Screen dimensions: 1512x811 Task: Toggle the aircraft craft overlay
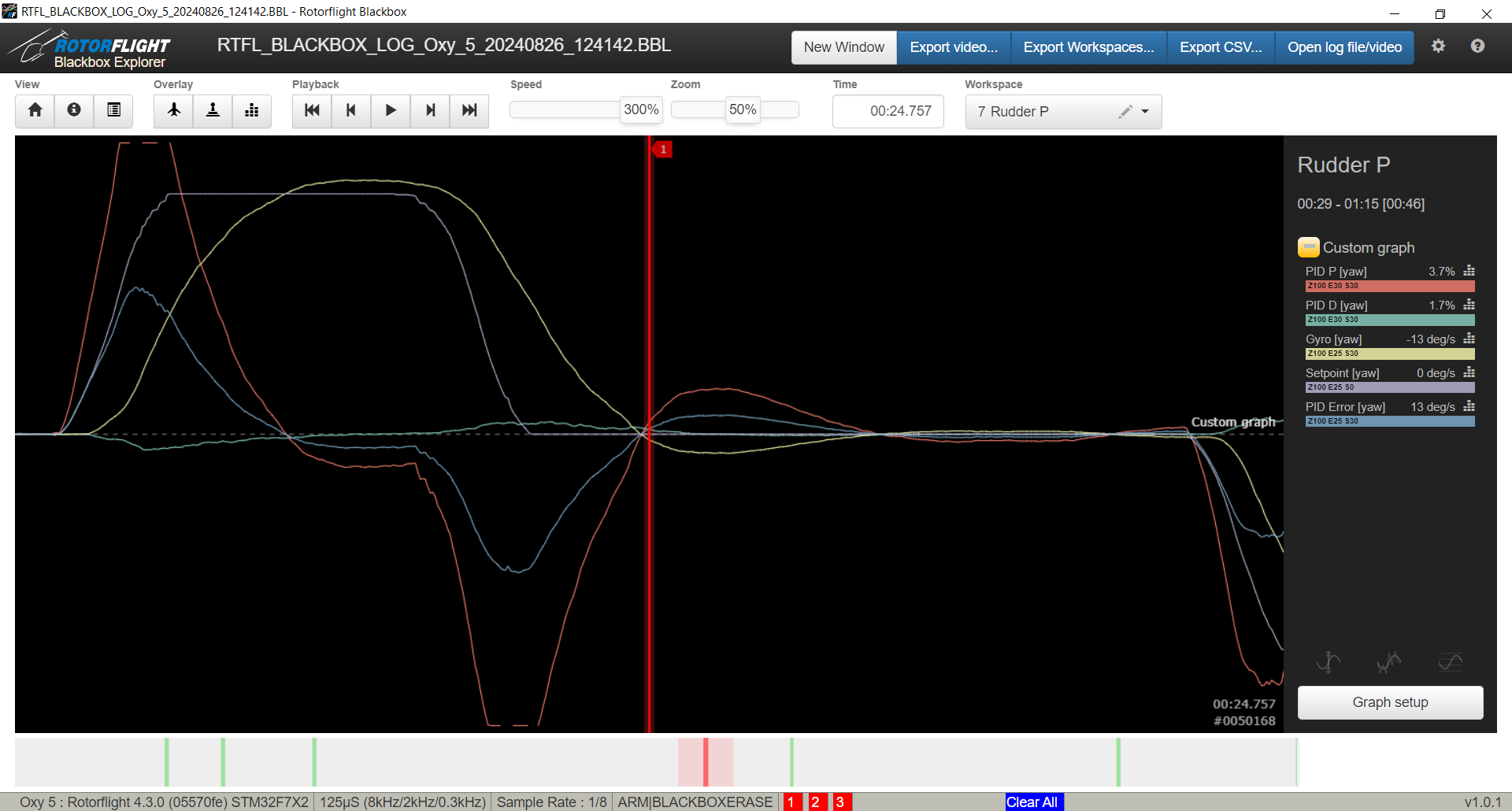(173, 110)
